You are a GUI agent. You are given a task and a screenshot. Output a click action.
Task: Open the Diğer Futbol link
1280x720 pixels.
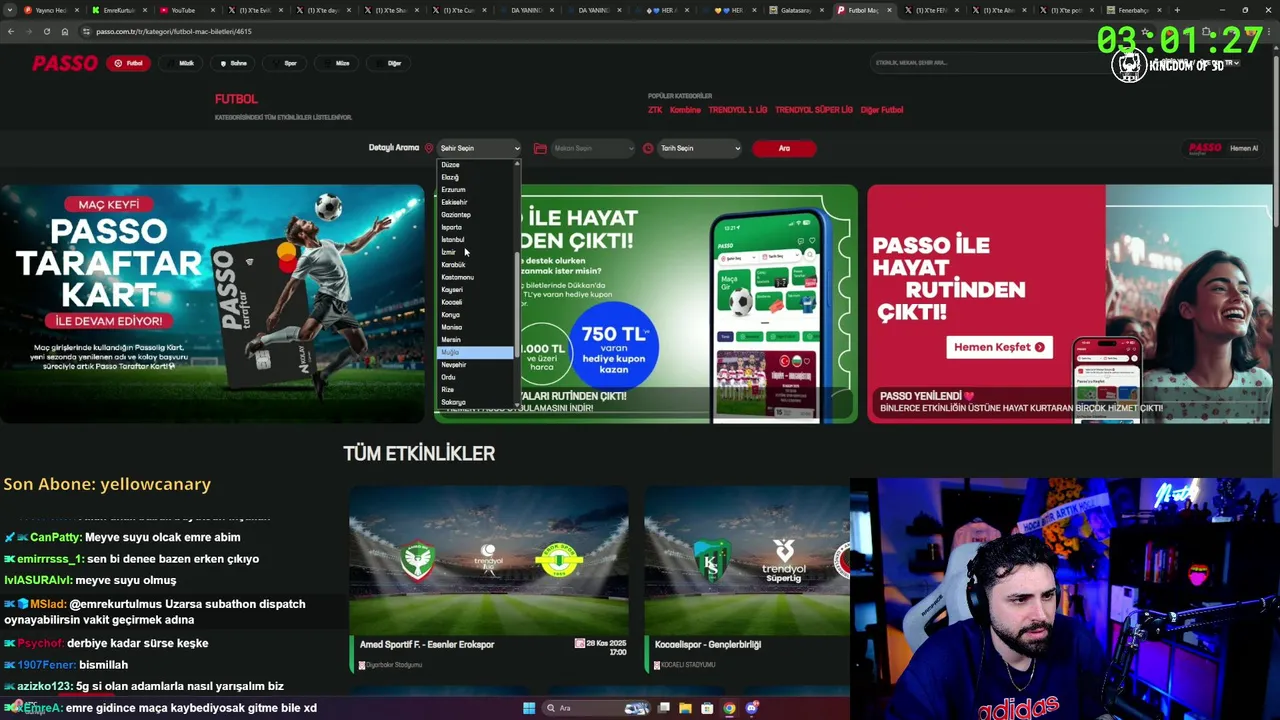point(882,110)
